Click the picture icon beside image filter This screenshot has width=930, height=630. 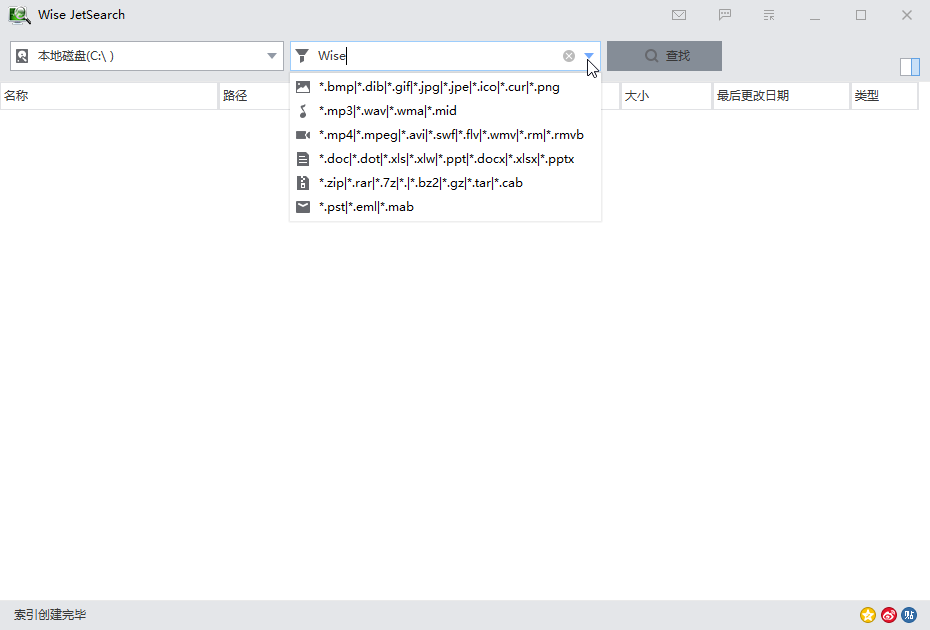303,87
